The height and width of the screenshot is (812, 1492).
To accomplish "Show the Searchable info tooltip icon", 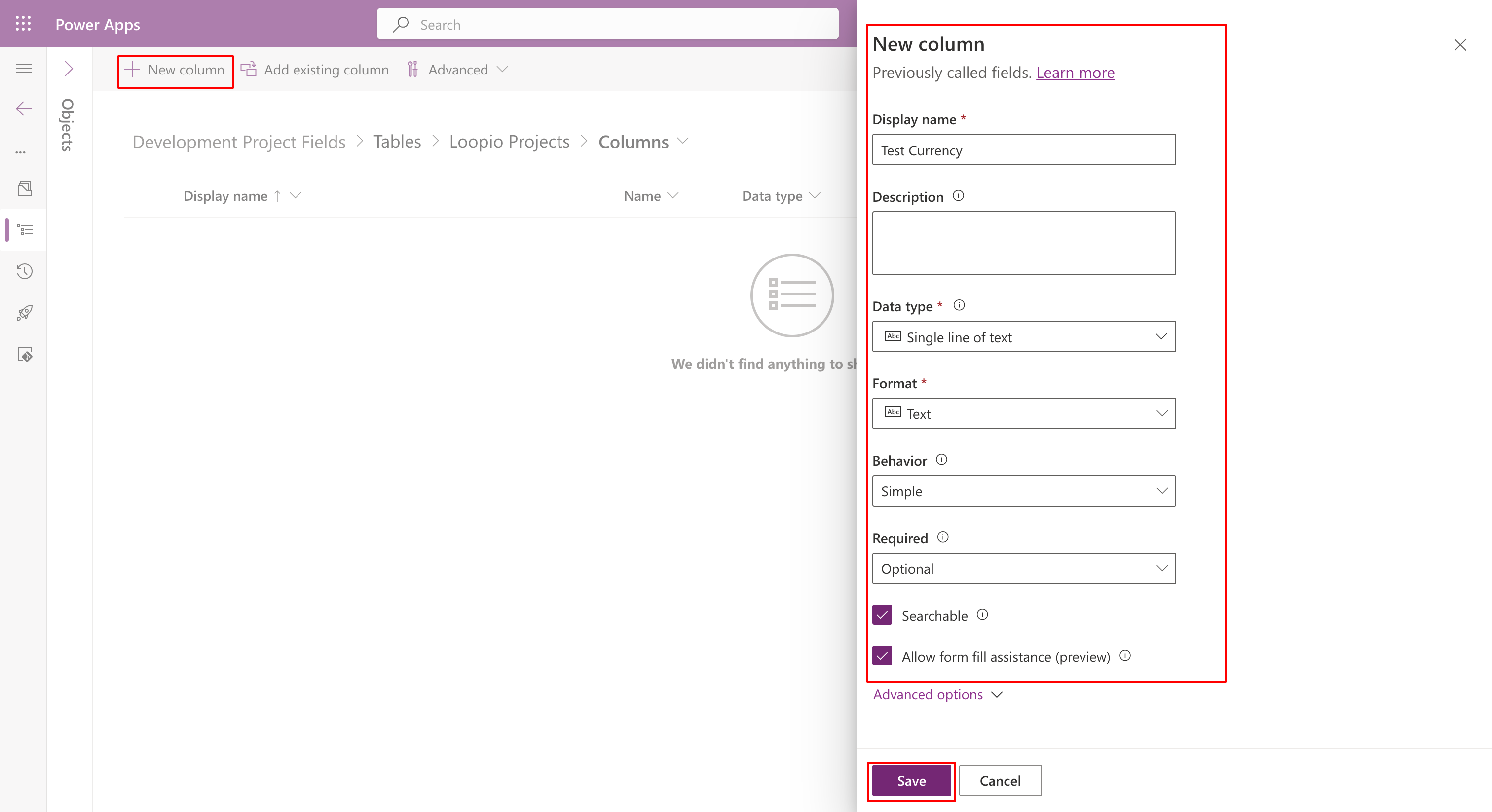I will click(x=982, y=615).
